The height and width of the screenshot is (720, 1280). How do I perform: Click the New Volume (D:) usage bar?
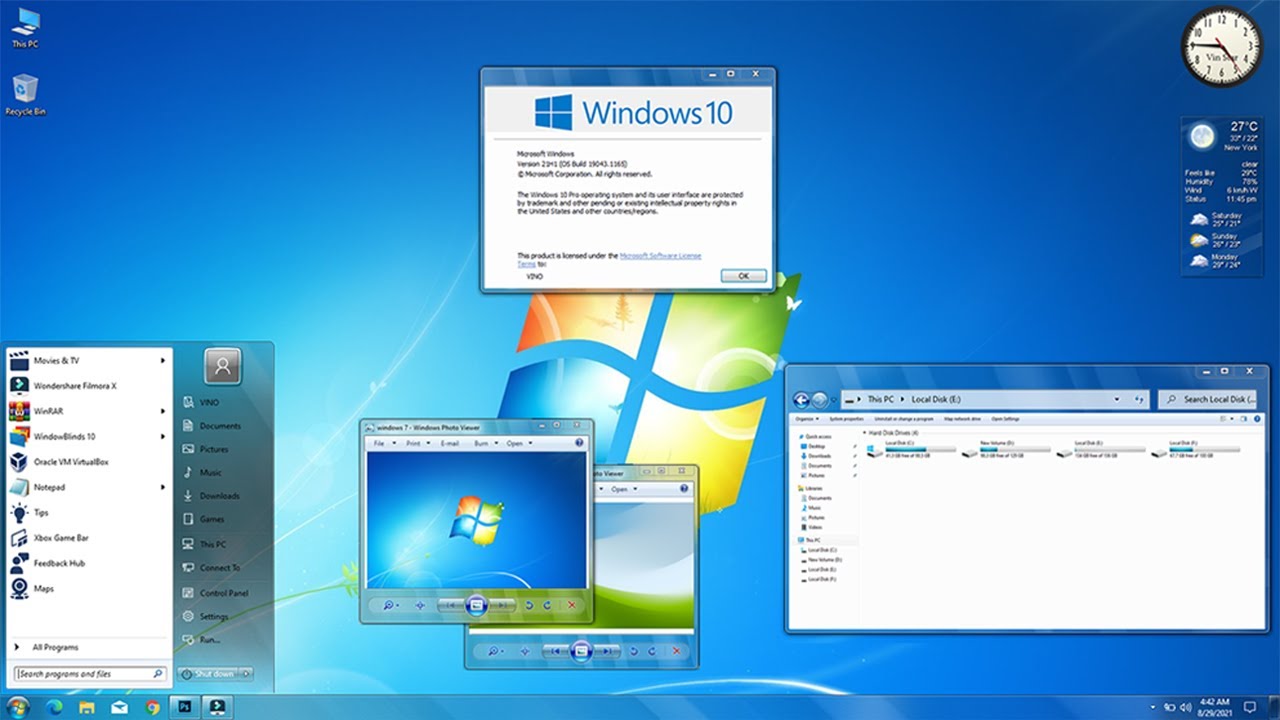coord(1014,449)
